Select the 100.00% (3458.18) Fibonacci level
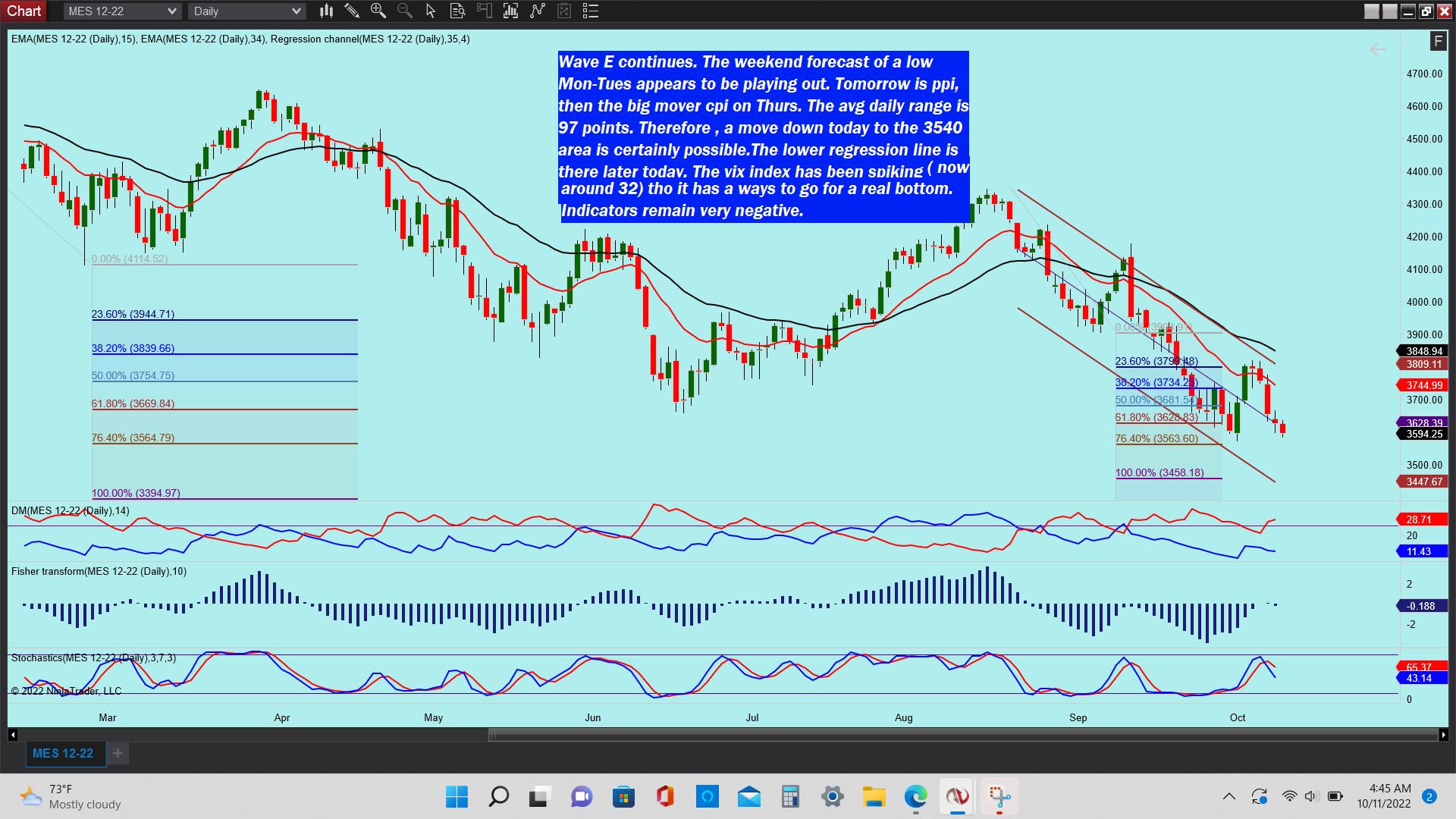 point(1159,472)
